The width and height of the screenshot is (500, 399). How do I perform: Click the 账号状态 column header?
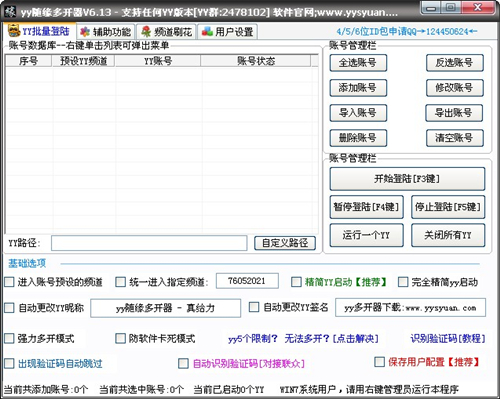pyautogui.click(x=256, y=61)
